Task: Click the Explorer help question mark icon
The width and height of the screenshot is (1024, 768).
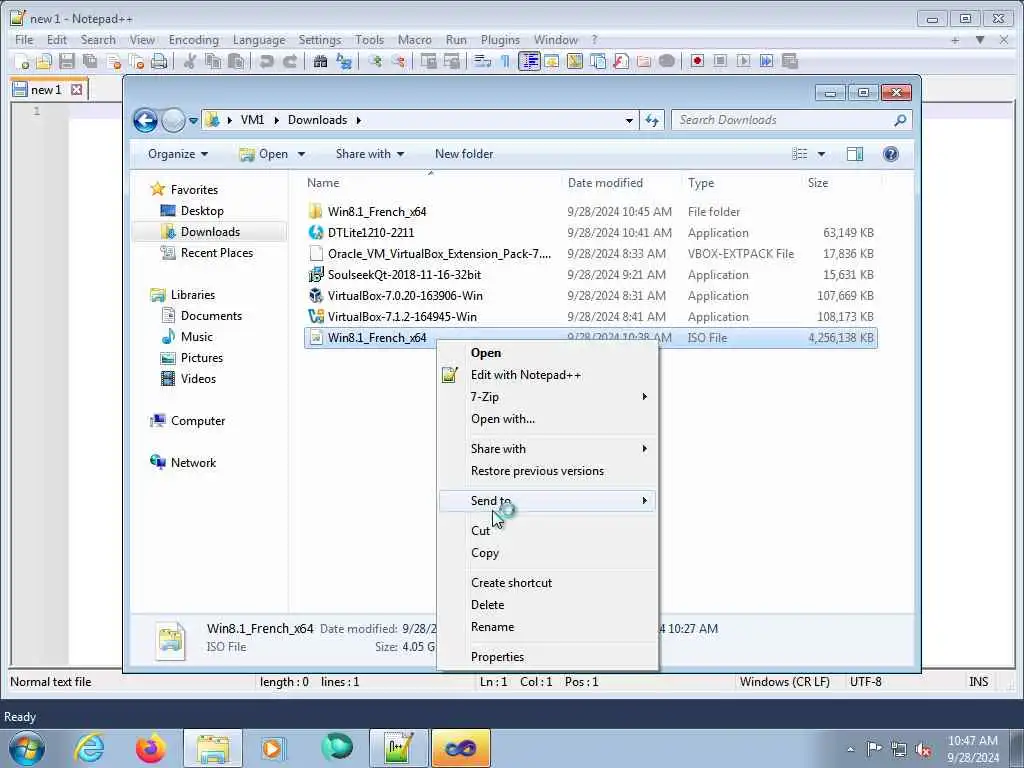Action: (x=890, y=154)
